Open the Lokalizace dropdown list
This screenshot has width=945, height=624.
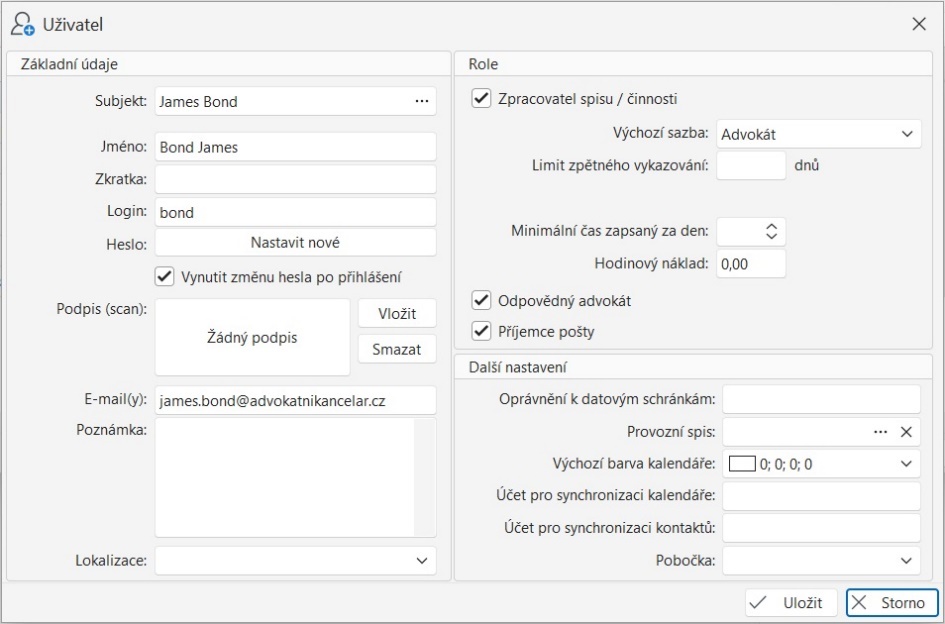coord(421,561)
